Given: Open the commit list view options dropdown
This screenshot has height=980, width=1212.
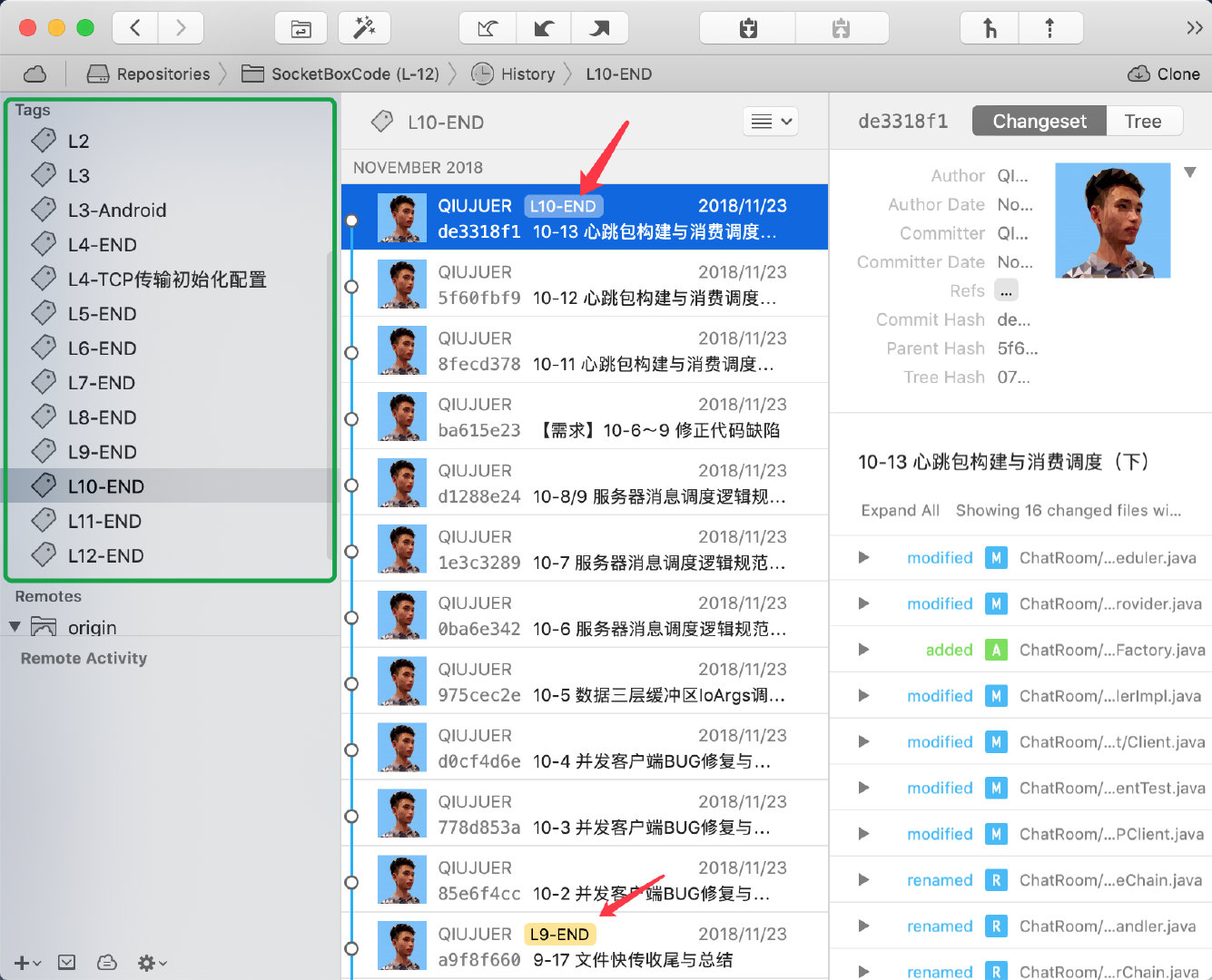Looking at the screenshot, I should click(x=770, y=122).
